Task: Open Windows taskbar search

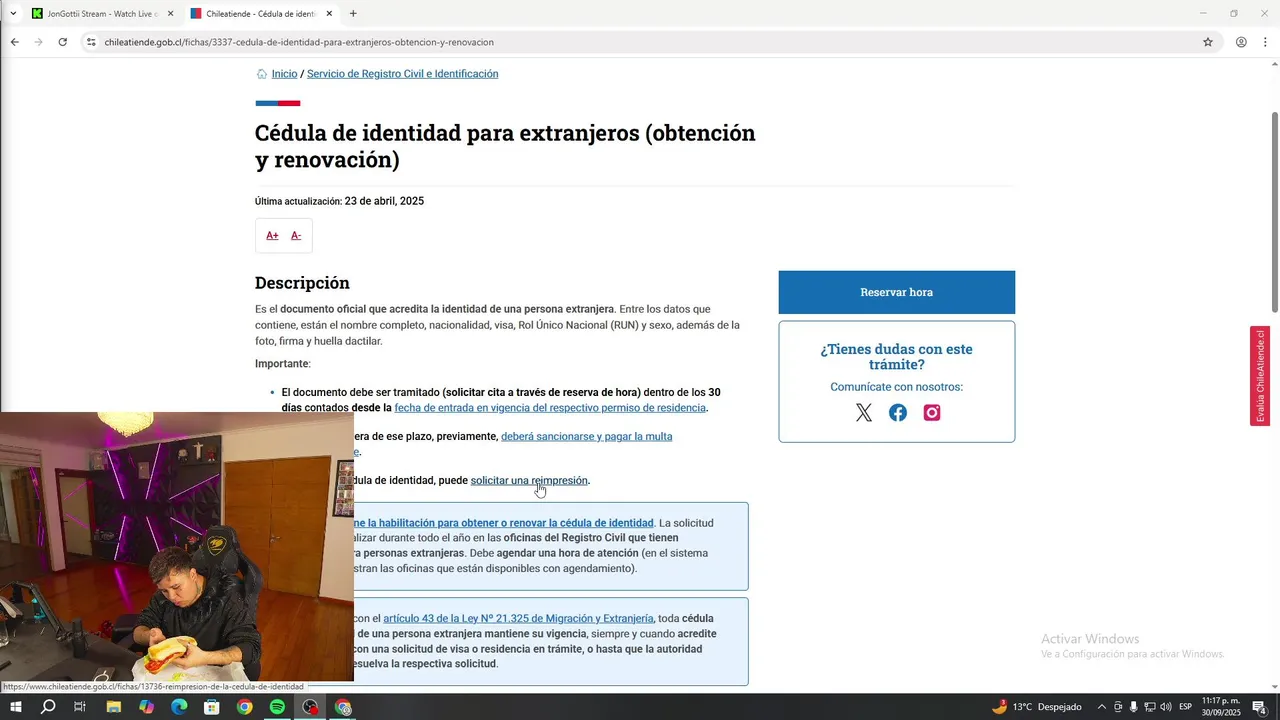Action: (x=48, y=707)
